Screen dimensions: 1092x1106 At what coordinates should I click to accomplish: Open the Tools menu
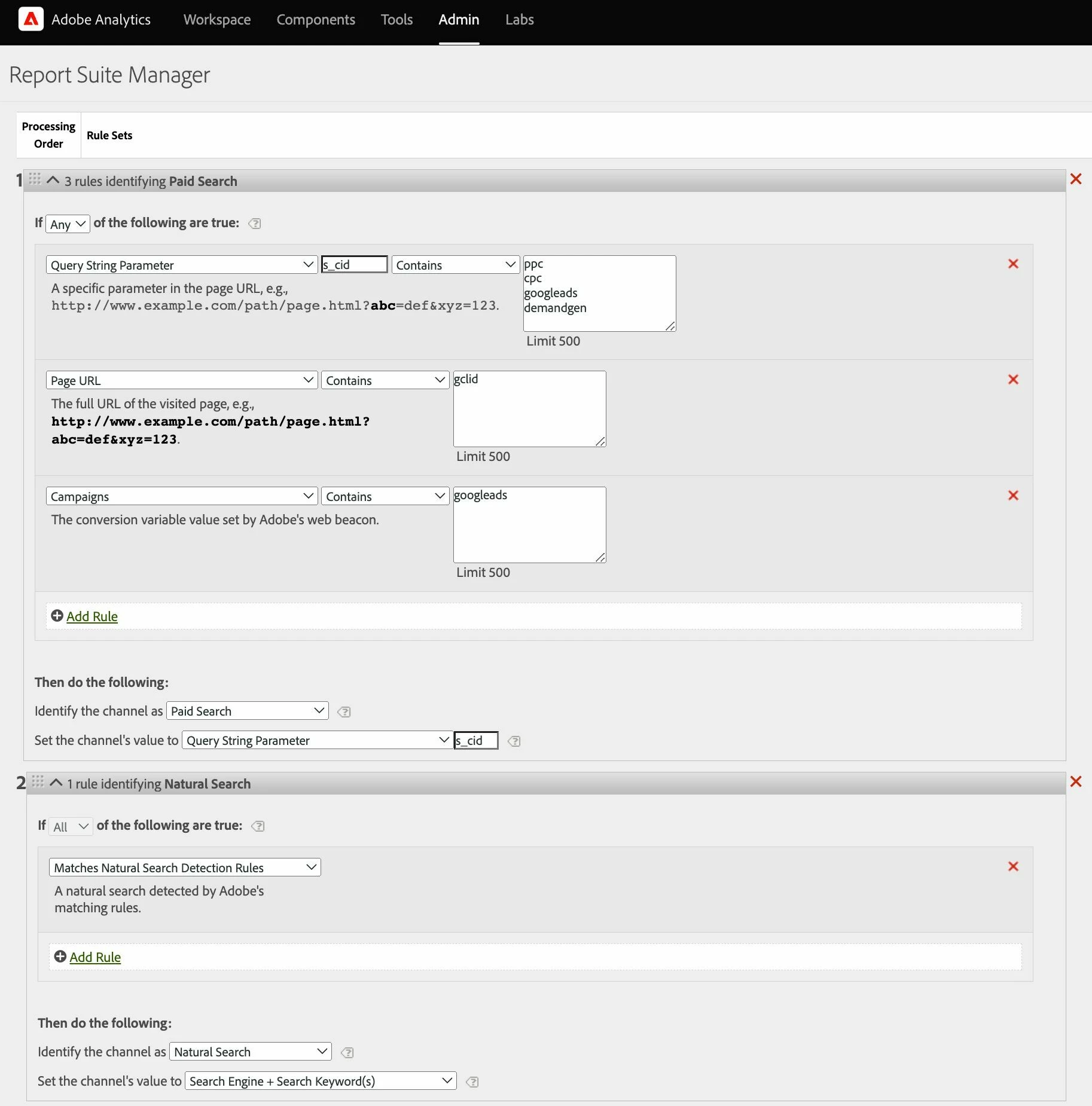tap(397, 20)
